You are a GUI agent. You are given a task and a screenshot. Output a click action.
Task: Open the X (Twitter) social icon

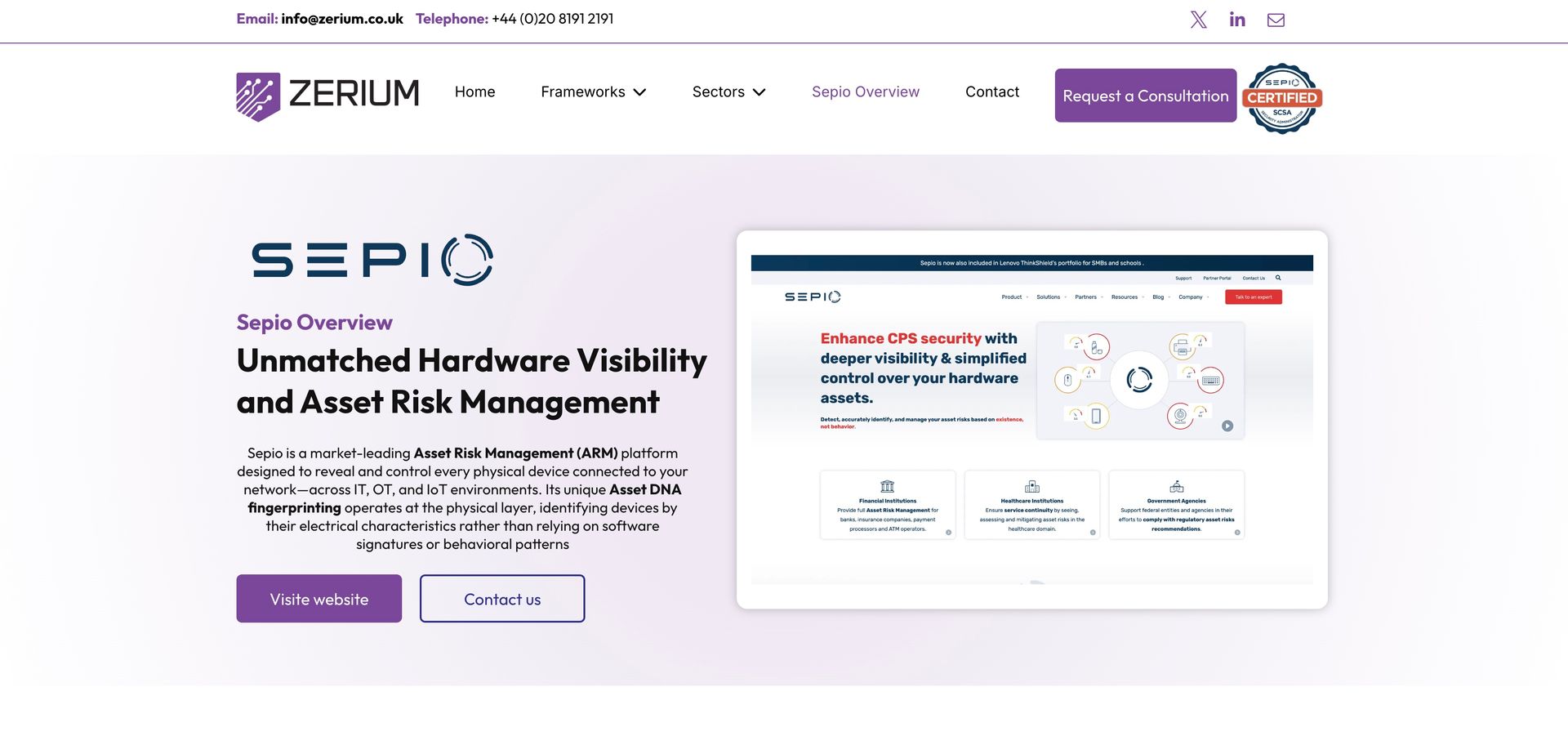pyautogui.click(x=1198, y=20)
